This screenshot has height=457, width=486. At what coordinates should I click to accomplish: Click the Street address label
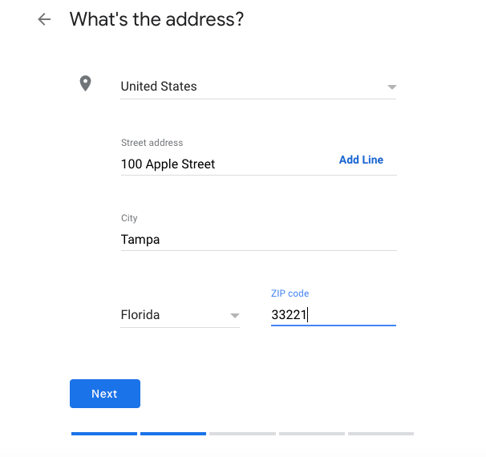[152, 143]
